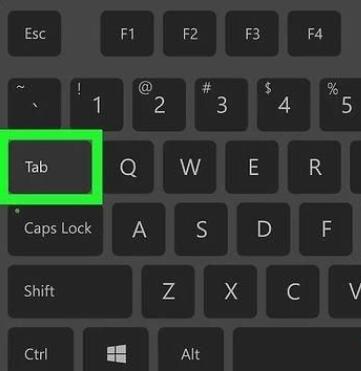Click the Esc key
361x371 pixels.
(x=35, y=33)
